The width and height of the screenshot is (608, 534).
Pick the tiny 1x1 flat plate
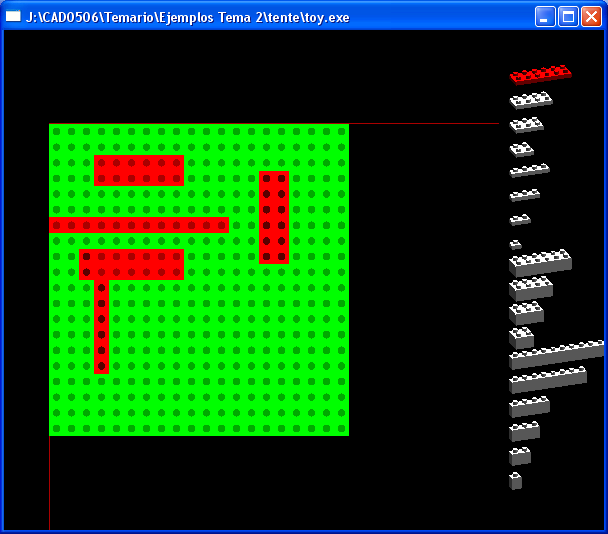click(x=515, y=245)
